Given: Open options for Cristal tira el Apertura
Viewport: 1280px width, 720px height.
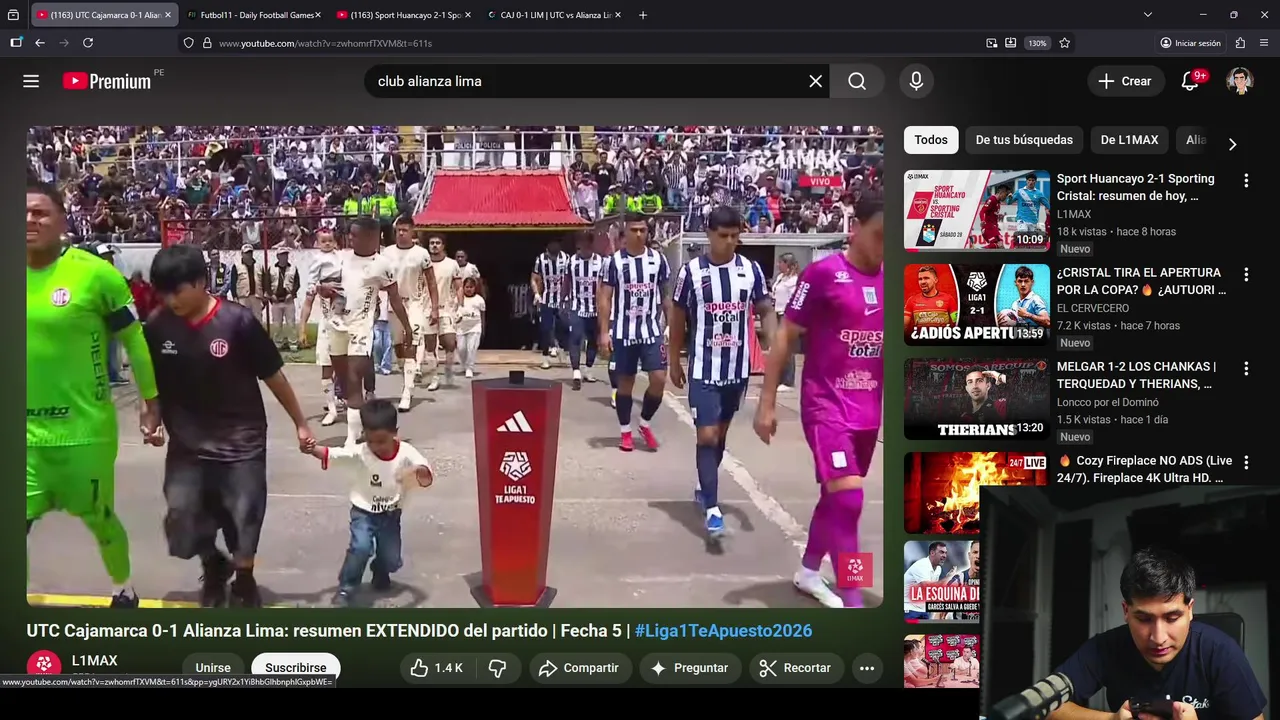Looking at the screenshot, I should point(1246,275).
